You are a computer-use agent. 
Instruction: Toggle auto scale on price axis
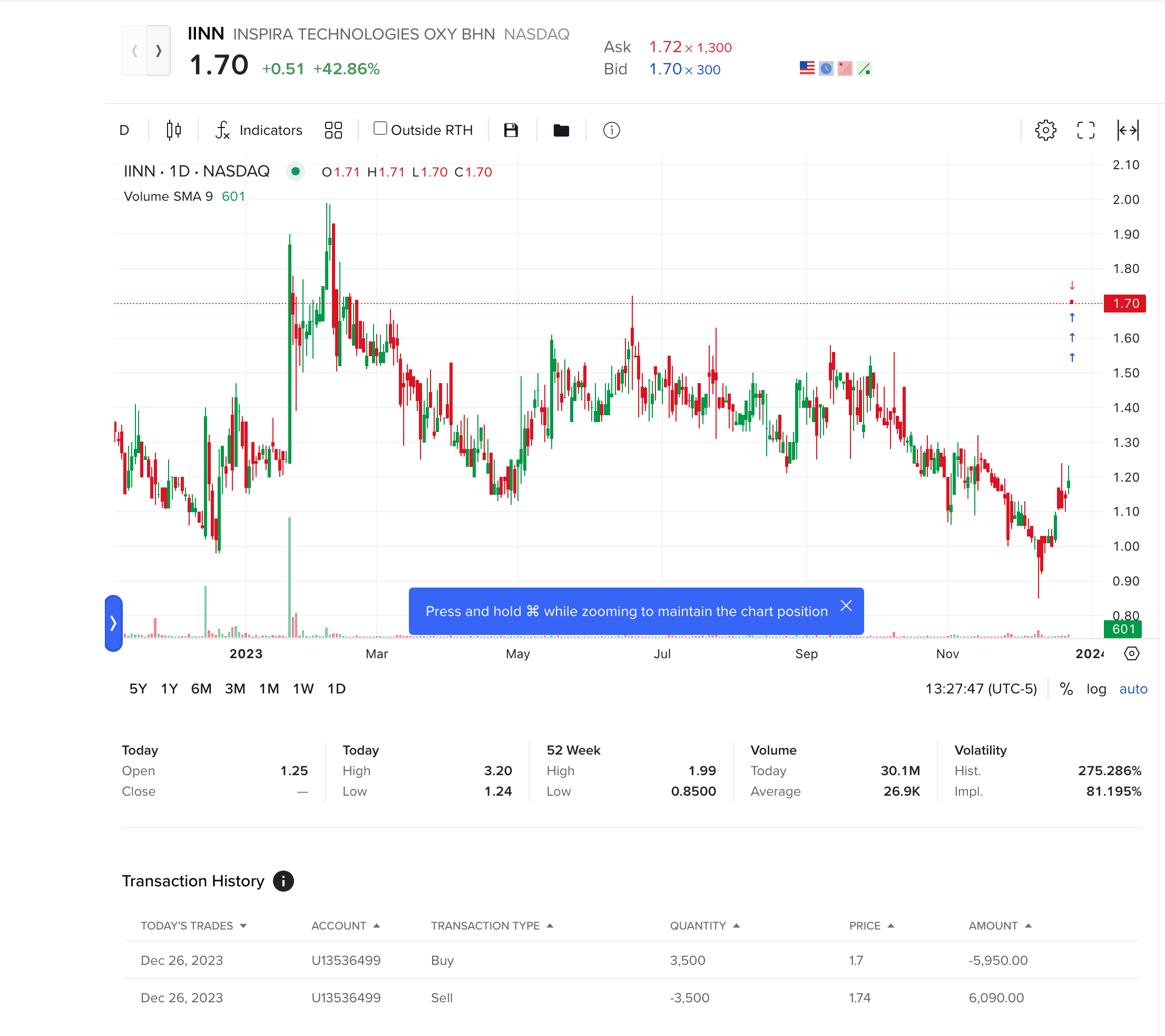[x=1132, y=688]
